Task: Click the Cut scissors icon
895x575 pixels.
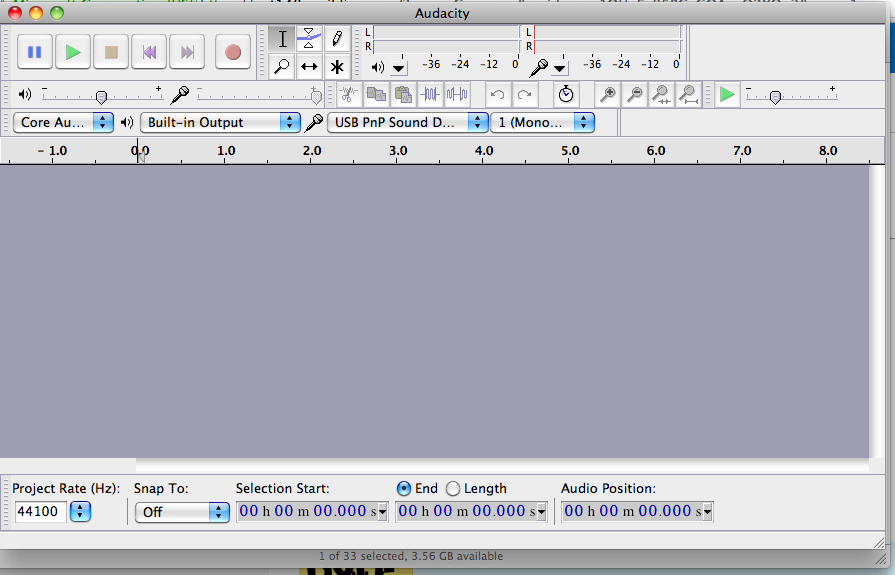Action: 348,94
